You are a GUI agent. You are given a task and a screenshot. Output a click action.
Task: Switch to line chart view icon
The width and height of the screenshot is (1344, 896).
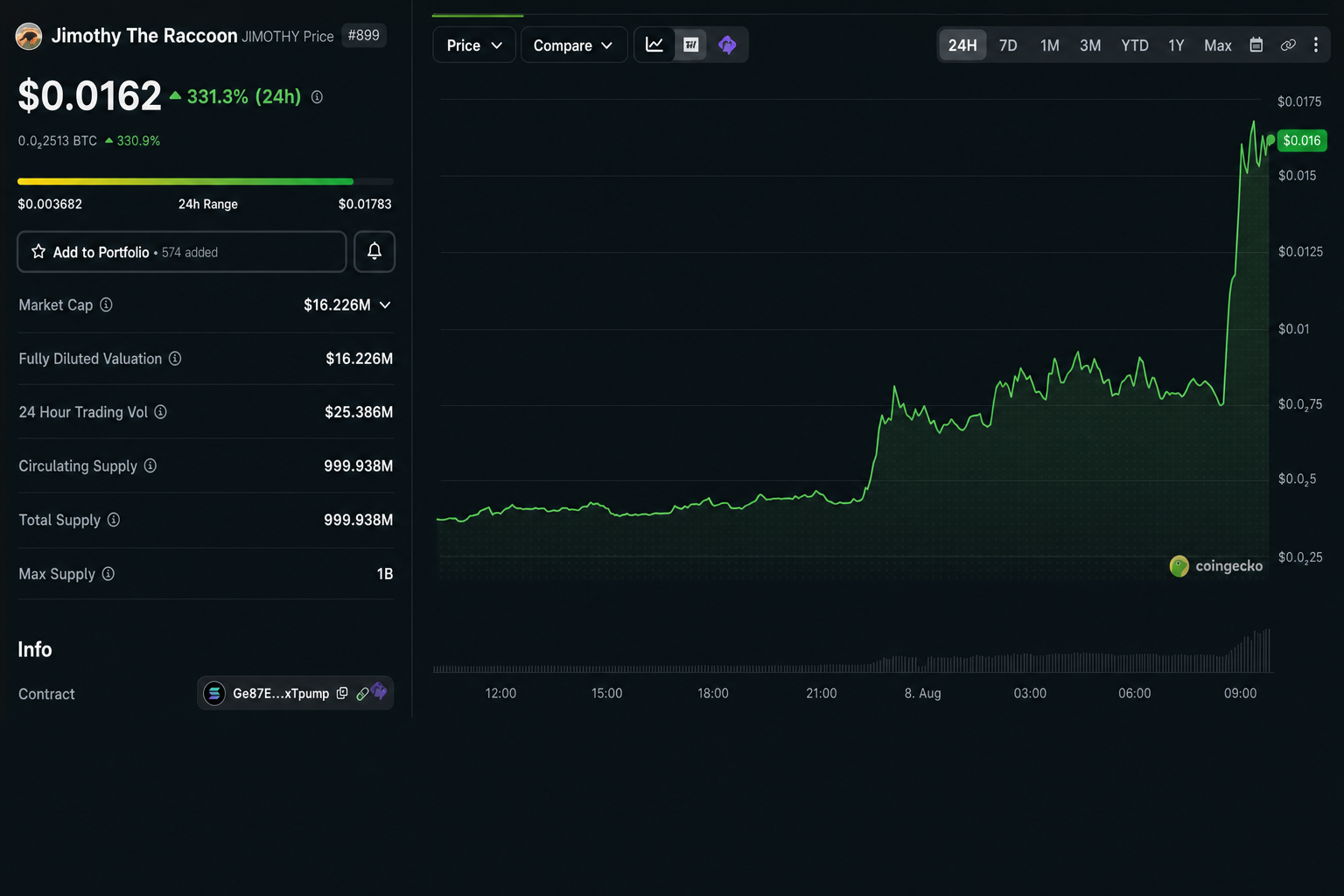pos(654,45)
